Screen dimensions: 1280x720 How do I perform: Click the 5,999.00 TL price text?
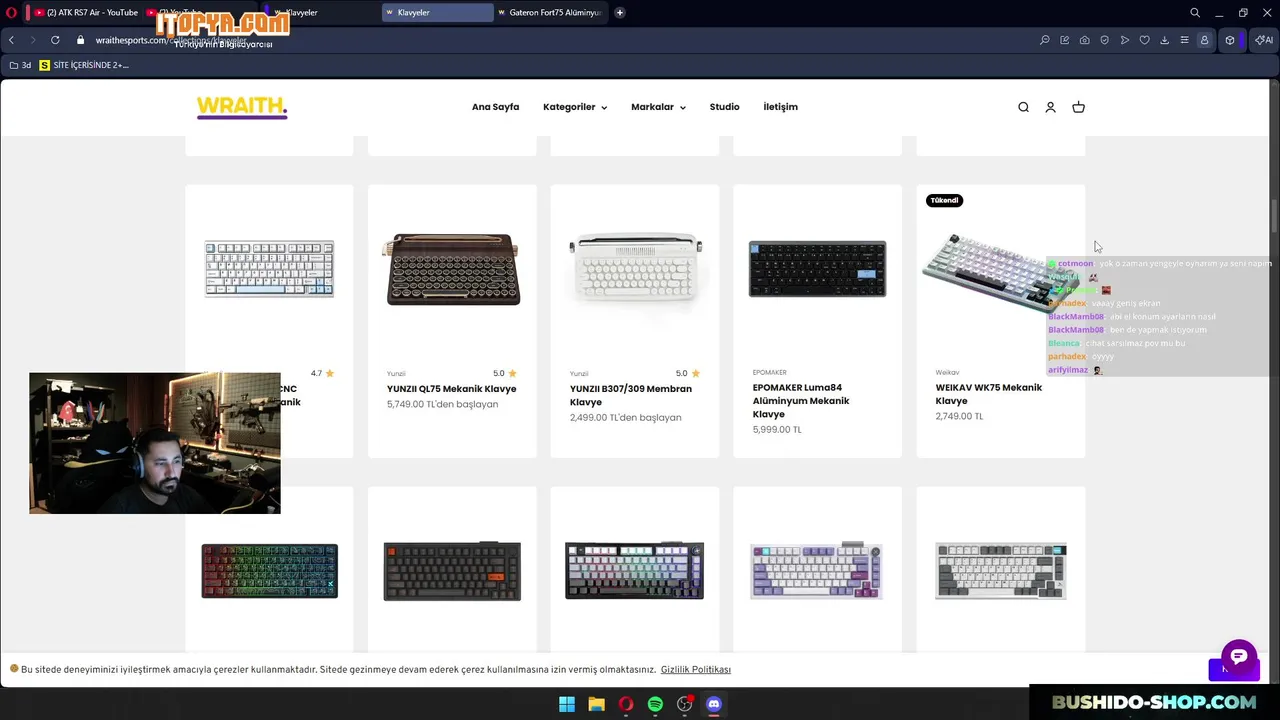tap(777, 430)
